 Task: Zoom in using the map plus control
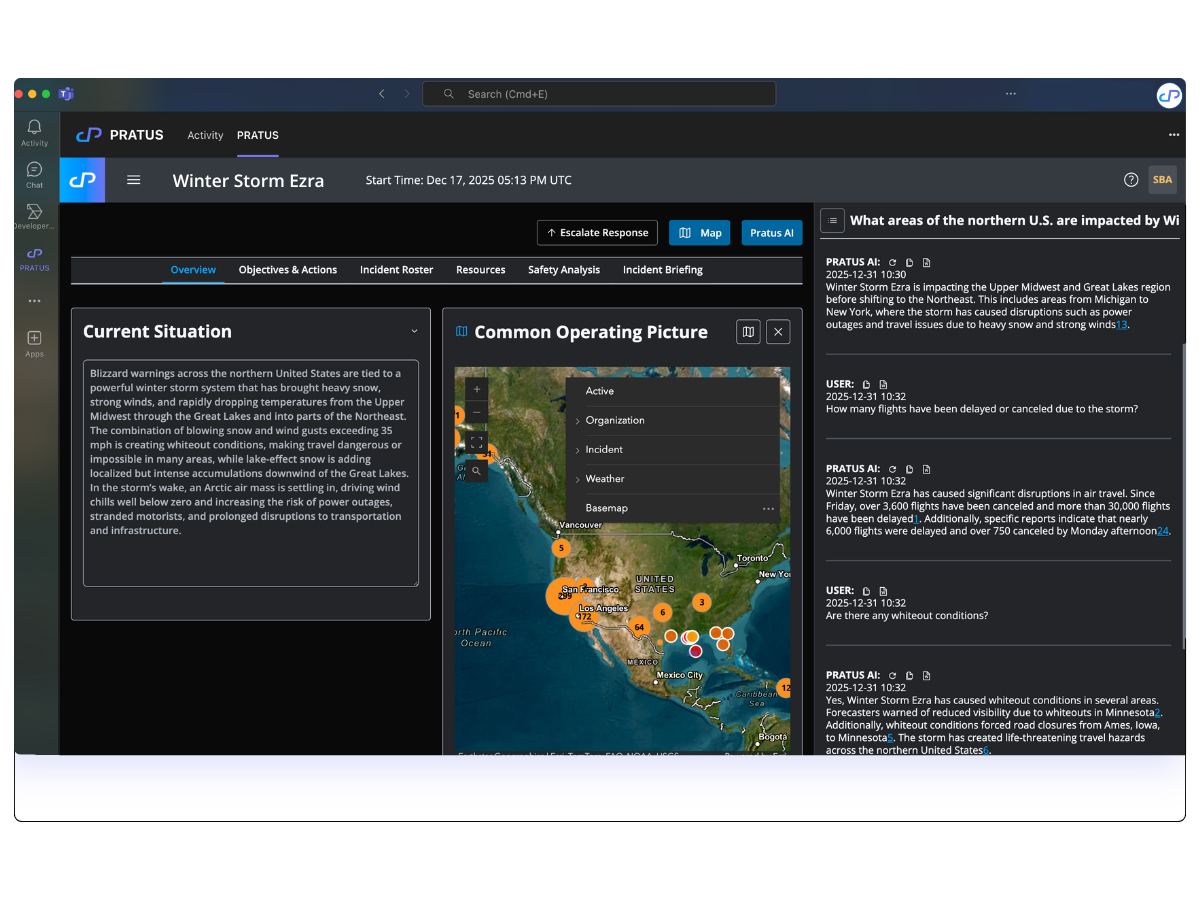[475, 388]
